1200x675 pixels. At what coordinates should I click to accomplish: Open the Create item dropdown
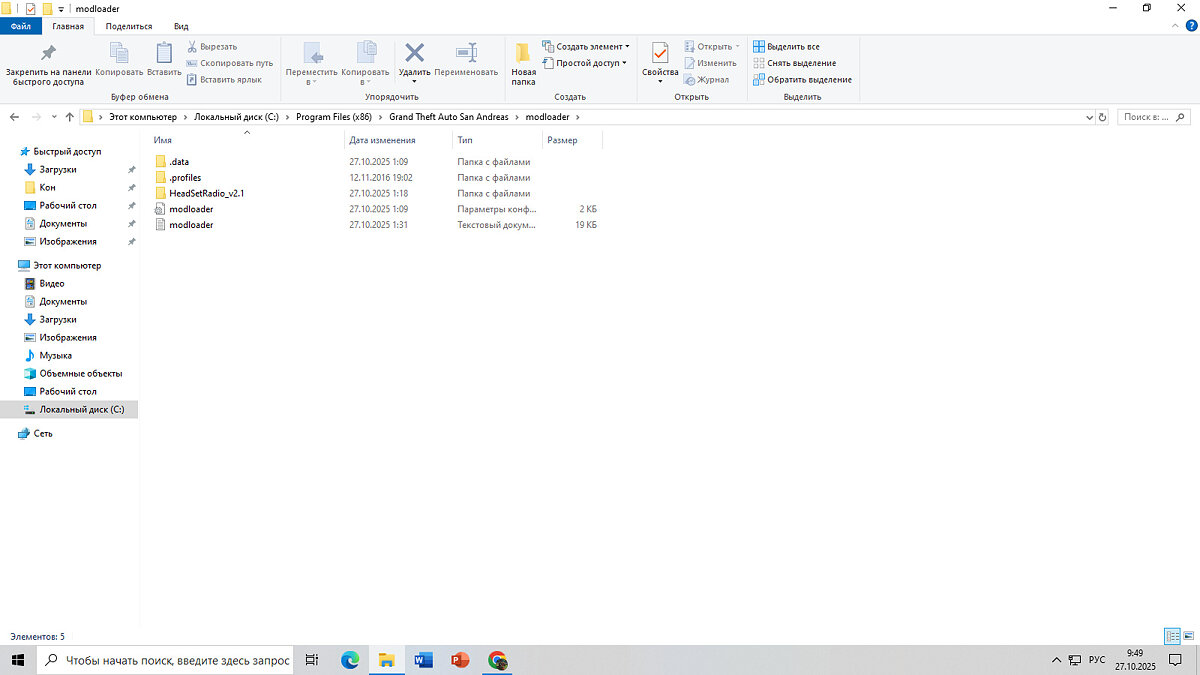[587, 46]
